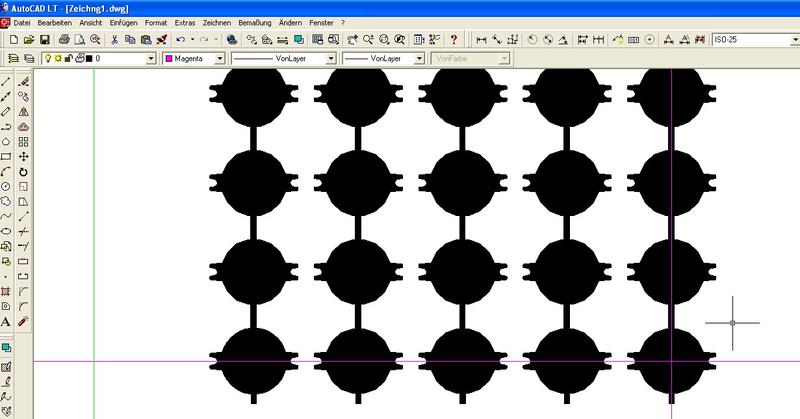Open the red question mark help
This screenshot has height=419, width=800.
(454, 39)
